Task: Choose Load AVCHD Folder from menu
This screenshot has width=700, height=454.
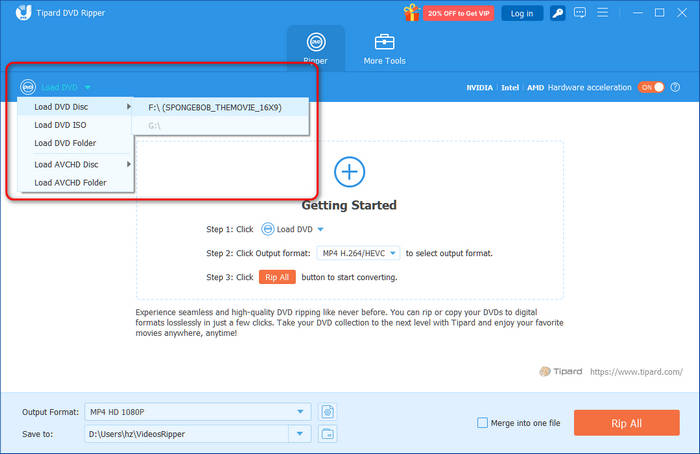Action: [x=75, y=183]
